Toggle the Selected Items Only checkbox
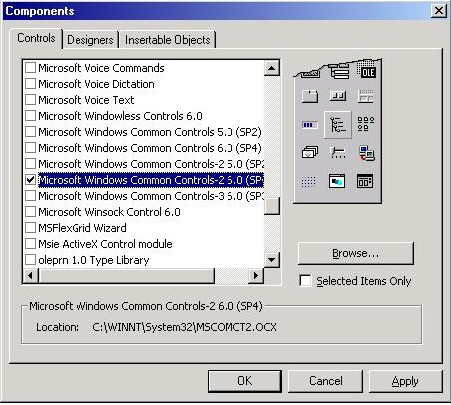The image size is (451, 405). tap(305, 280)
